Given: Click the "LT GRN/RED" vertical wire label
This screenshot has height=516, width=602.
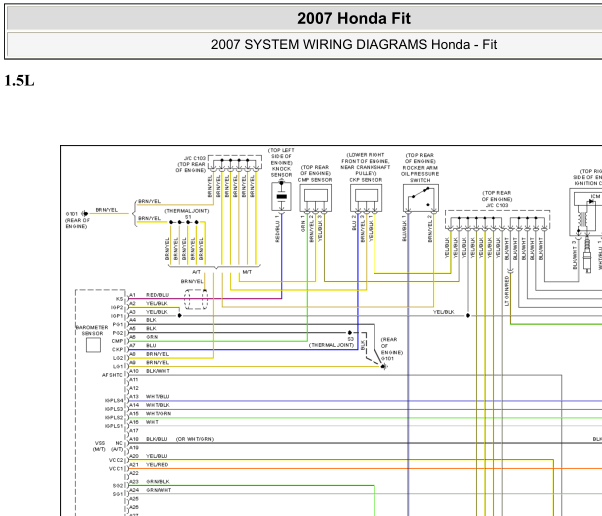Looking at the screenshot, I should 507,291.
